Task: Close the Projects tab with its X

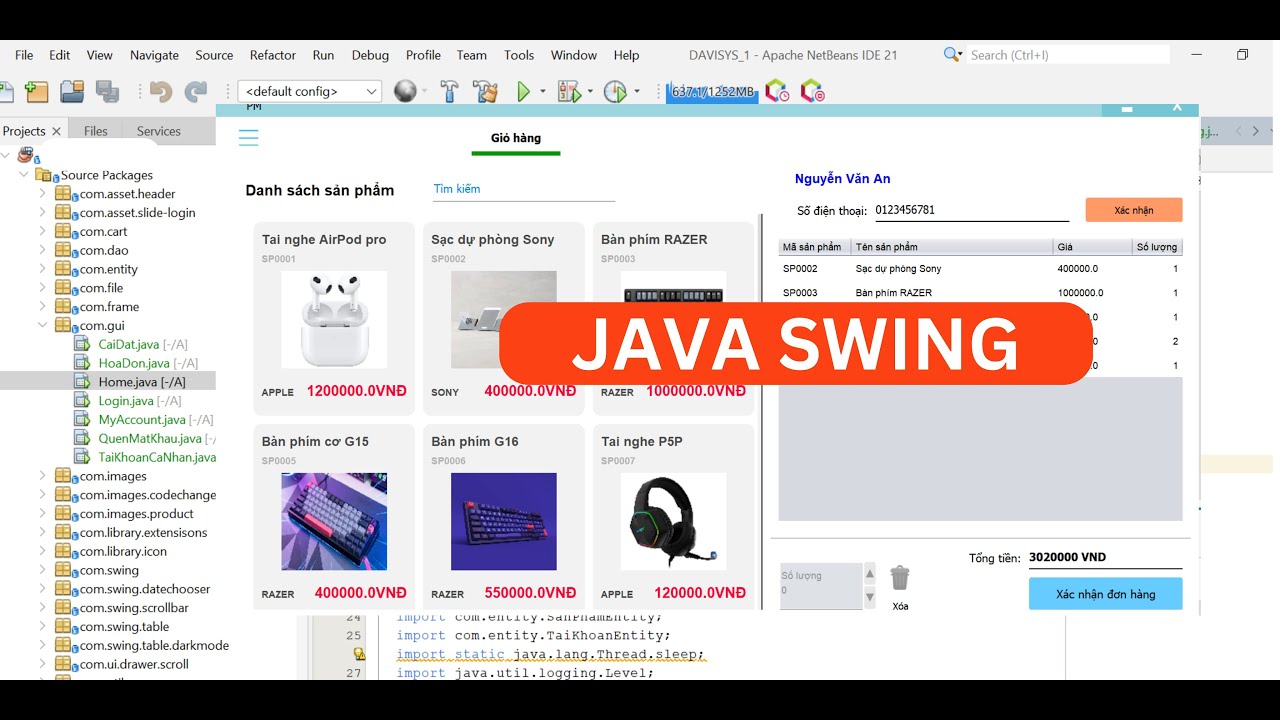Action: (56, 131)
